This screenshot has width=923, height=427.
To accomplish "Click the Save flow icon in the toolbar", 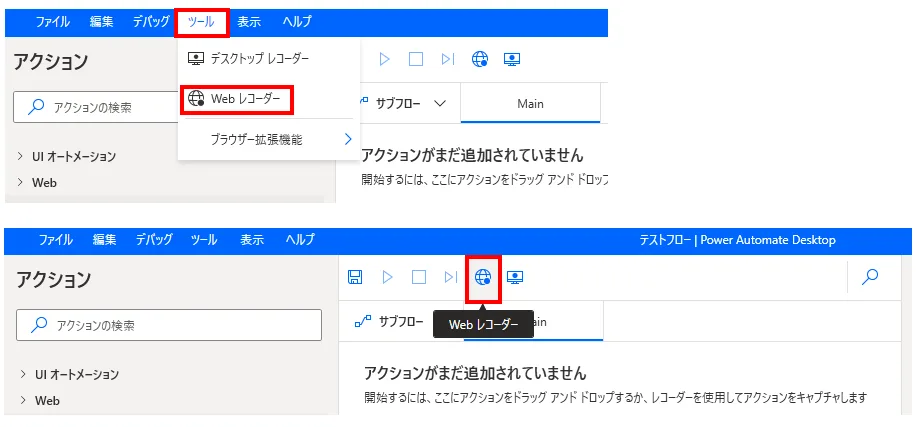I will 355,277.
